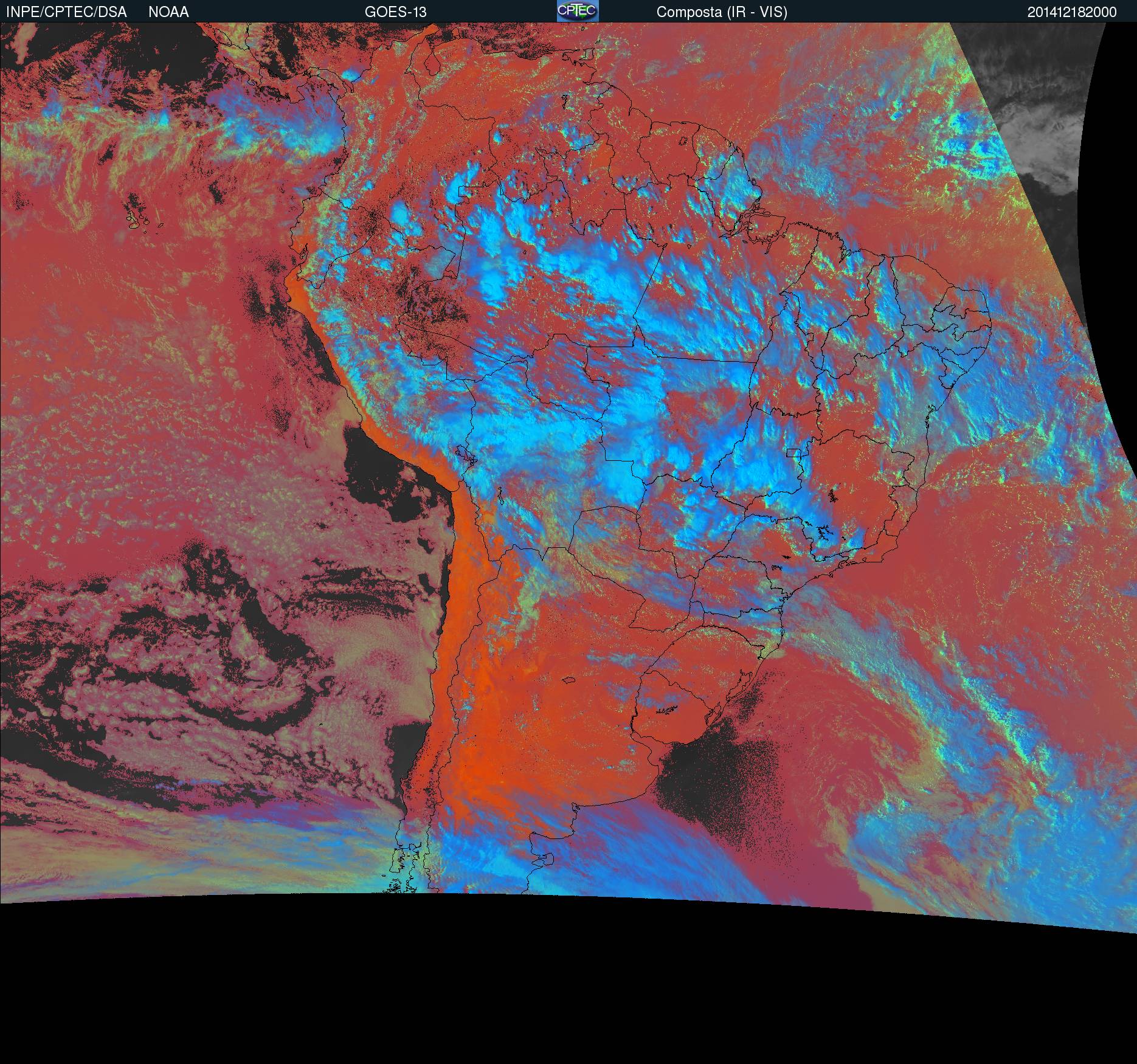Click the GOES-13 satellite label
Screen dimensions: 1137x1064
coord(395,12)
